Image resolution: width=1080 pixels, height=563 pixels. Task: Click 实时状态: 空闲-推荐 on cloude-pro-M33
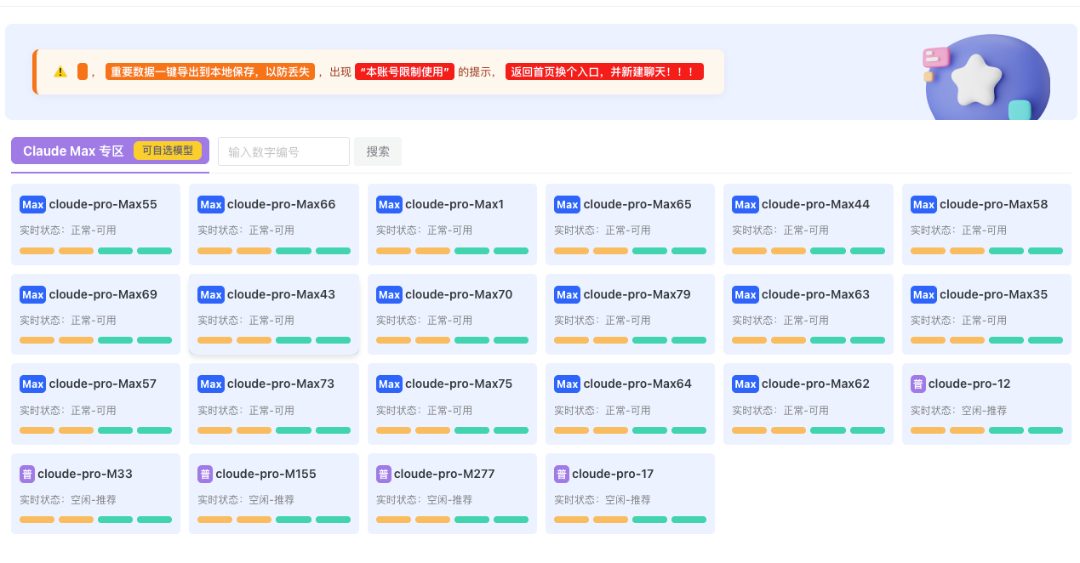click(68, 500)
